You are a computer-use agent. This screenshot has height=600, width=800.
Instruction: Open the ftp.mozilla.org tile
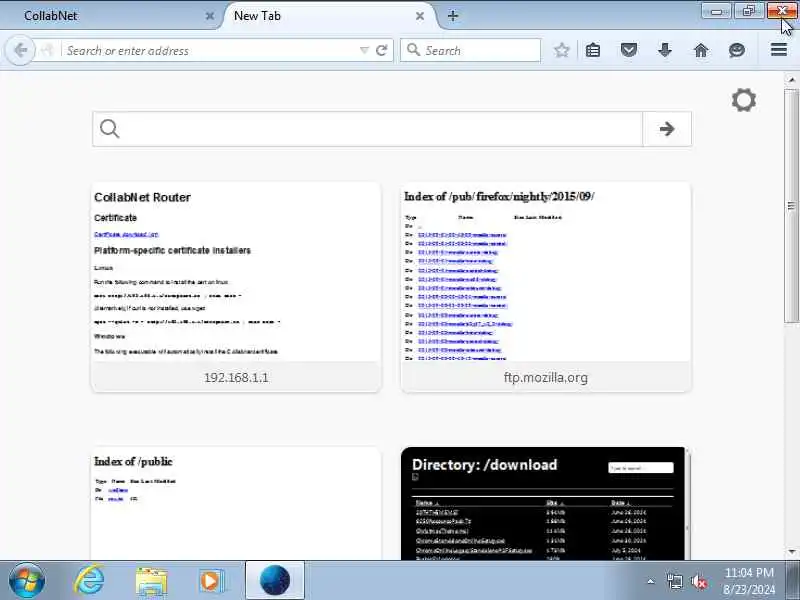(546, 287)
